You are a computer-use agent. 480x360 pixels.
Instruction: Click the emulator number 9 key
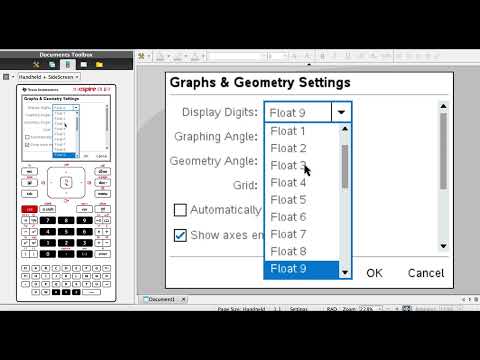tap(84, 220)
